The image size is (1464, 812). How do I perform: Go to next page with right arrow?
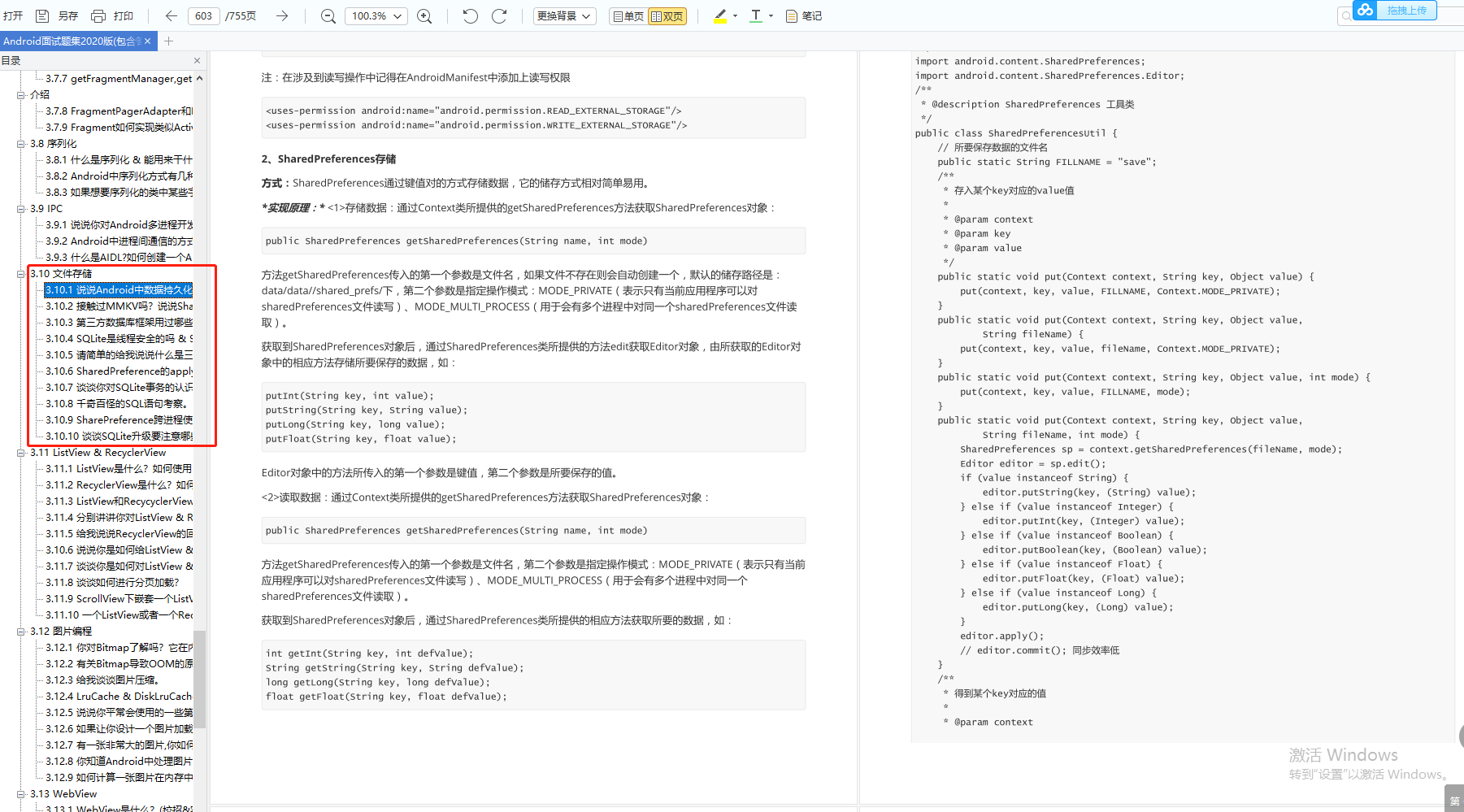pyautogui.click(x=281, y=15)
